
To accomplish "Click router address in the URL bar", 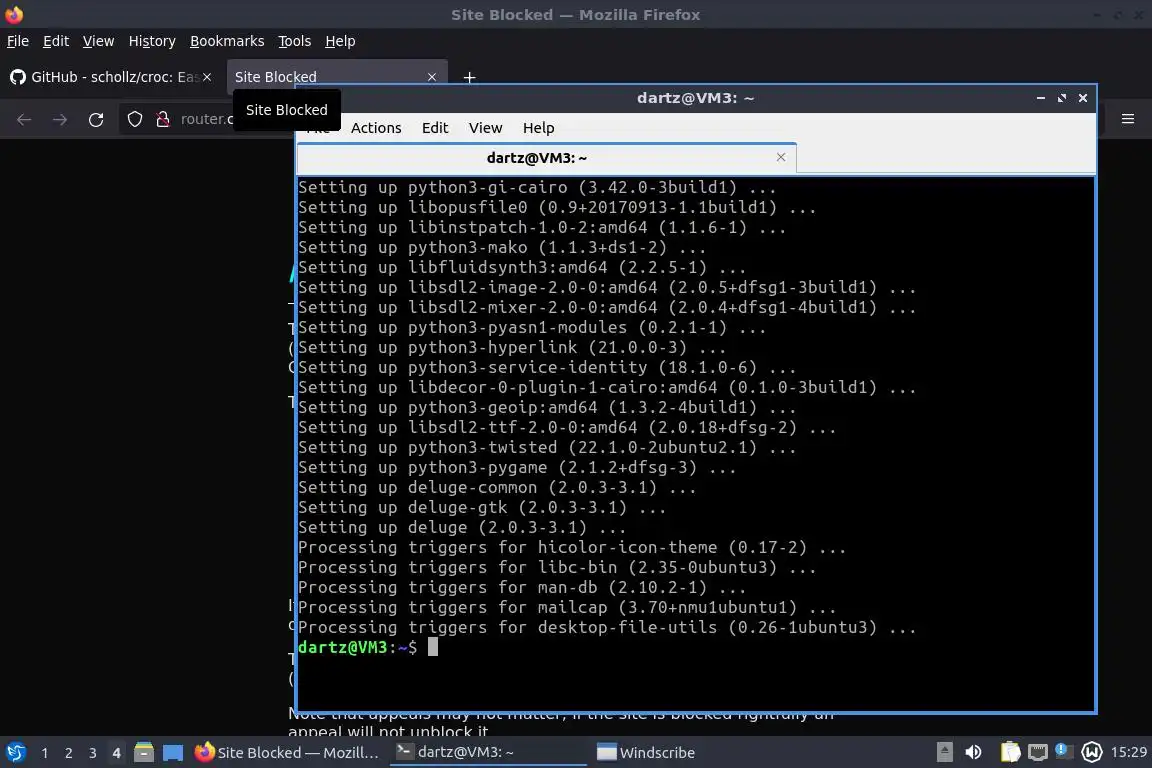I will [x=206, y=119].
